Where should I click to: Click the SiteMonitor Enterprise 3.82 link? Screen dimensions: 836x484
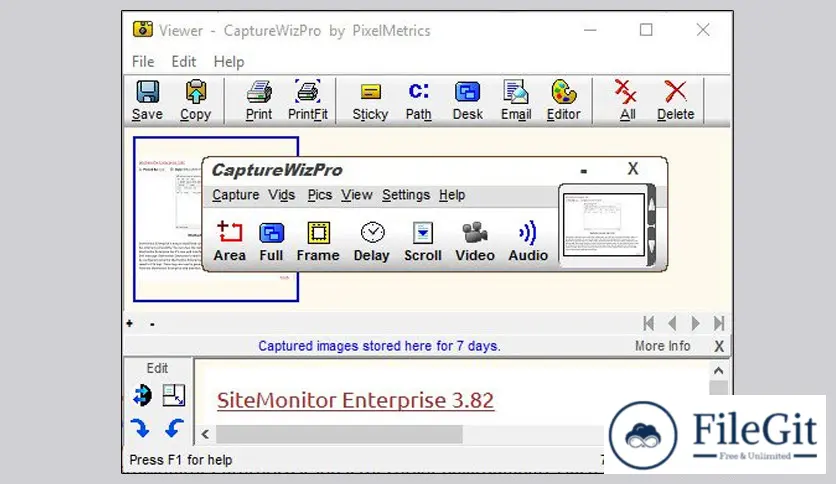pos(355,400)
